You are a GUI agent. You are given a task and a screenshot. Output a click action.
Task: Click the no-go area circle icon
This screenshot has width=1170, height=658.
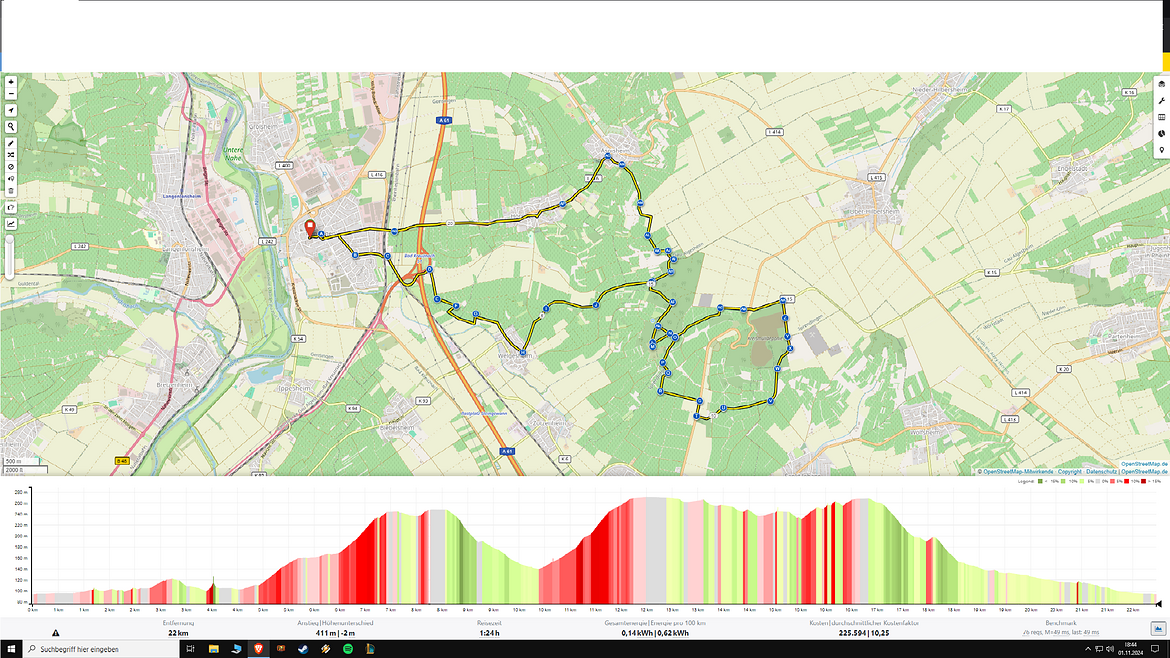click(x=10, y=166)
